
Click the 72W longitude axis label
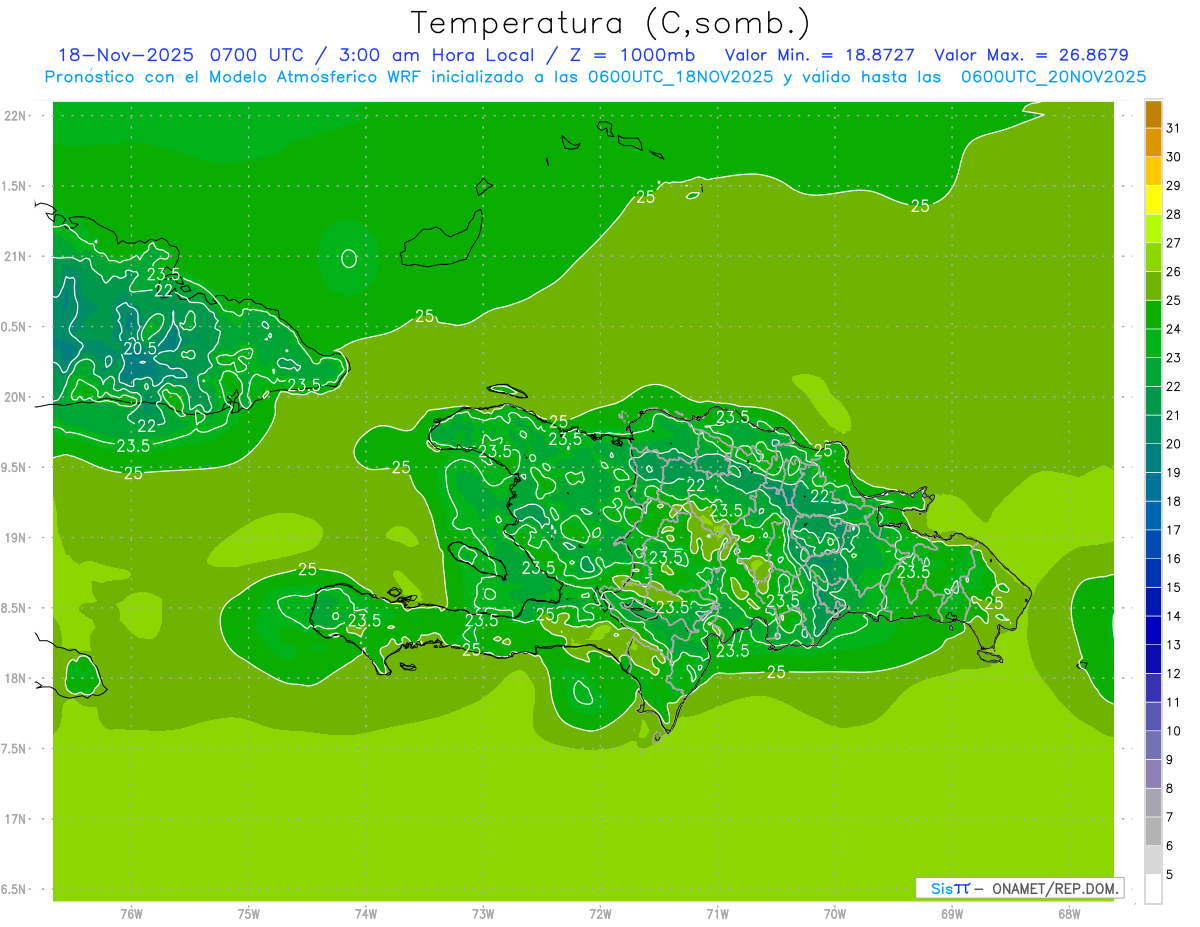[x=600, y=913]
